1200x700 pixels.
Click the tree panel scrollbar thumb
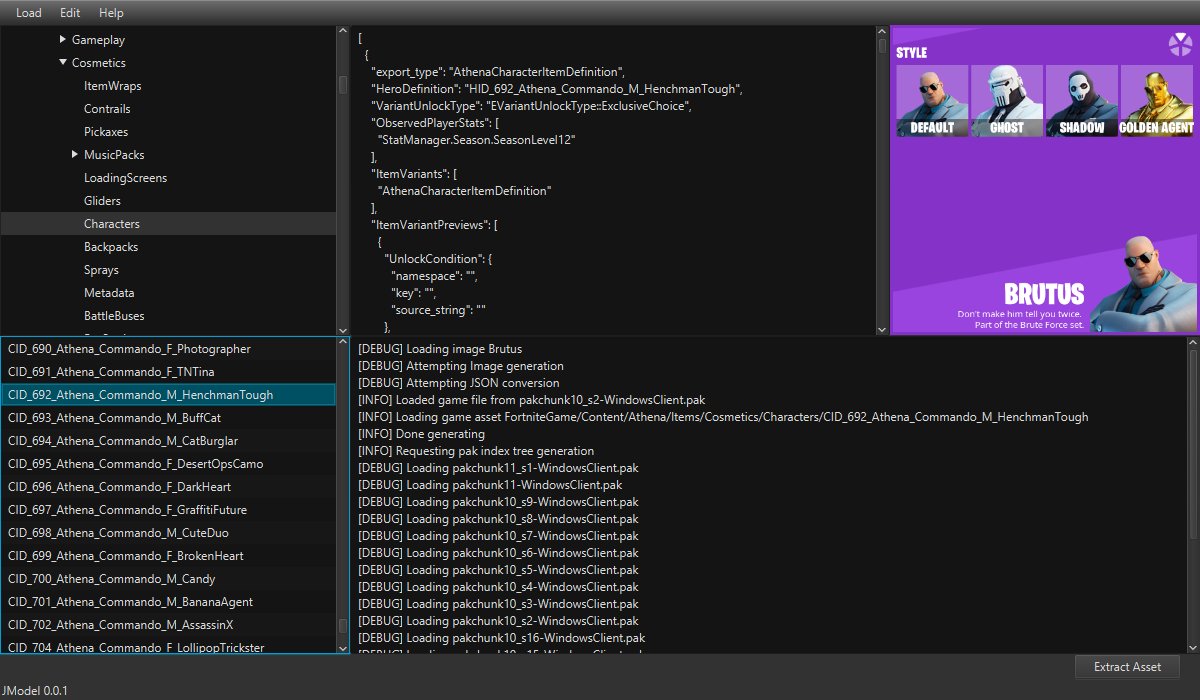[x=343, y=85]
